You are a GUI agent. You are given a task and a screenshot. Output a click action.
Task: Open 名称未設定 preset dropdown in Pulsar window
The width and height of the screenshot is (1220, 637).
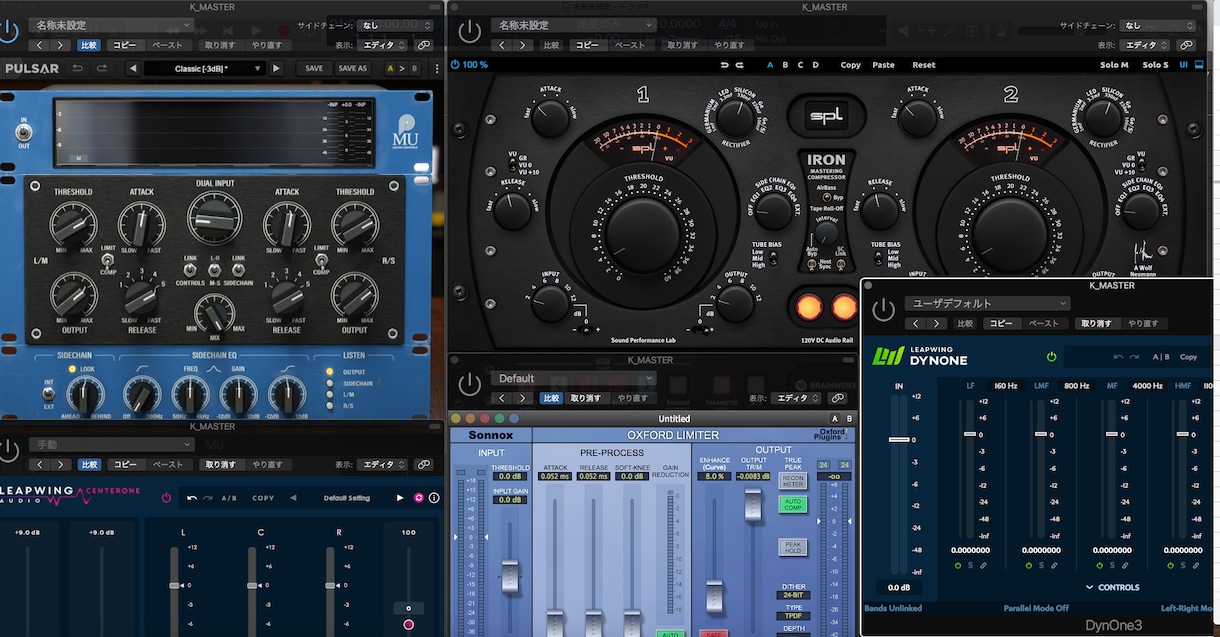click(110, 25)
